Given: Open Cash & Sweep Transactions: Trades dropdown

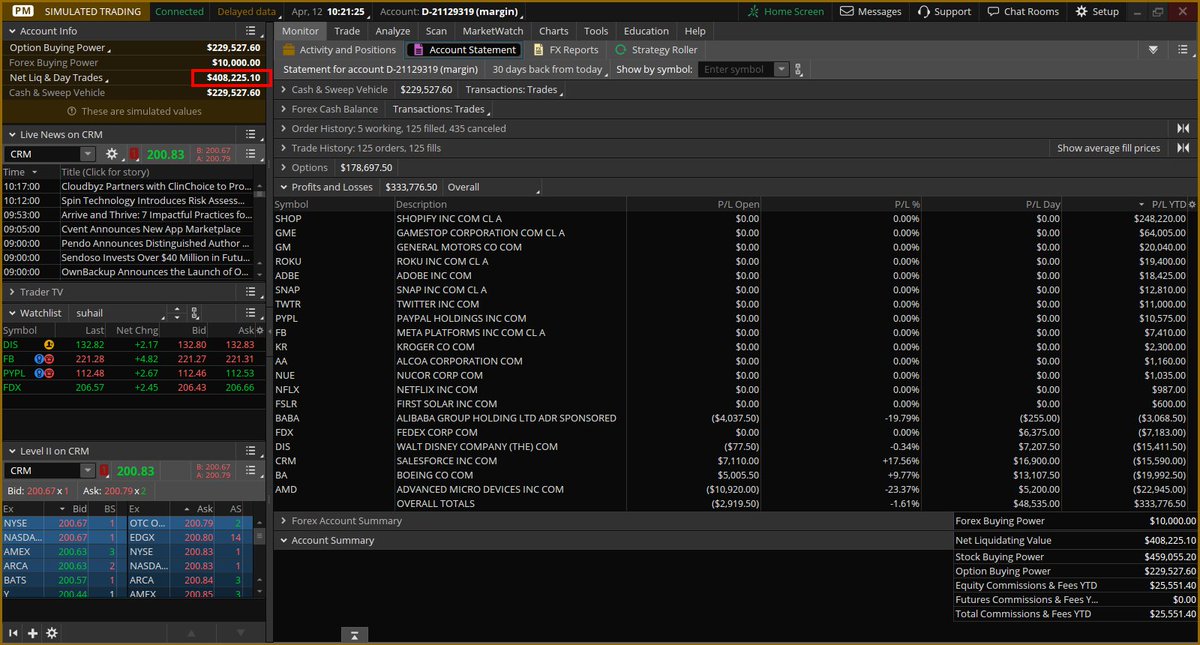Looking at the screenshot, I should click(x=513, y=90).
